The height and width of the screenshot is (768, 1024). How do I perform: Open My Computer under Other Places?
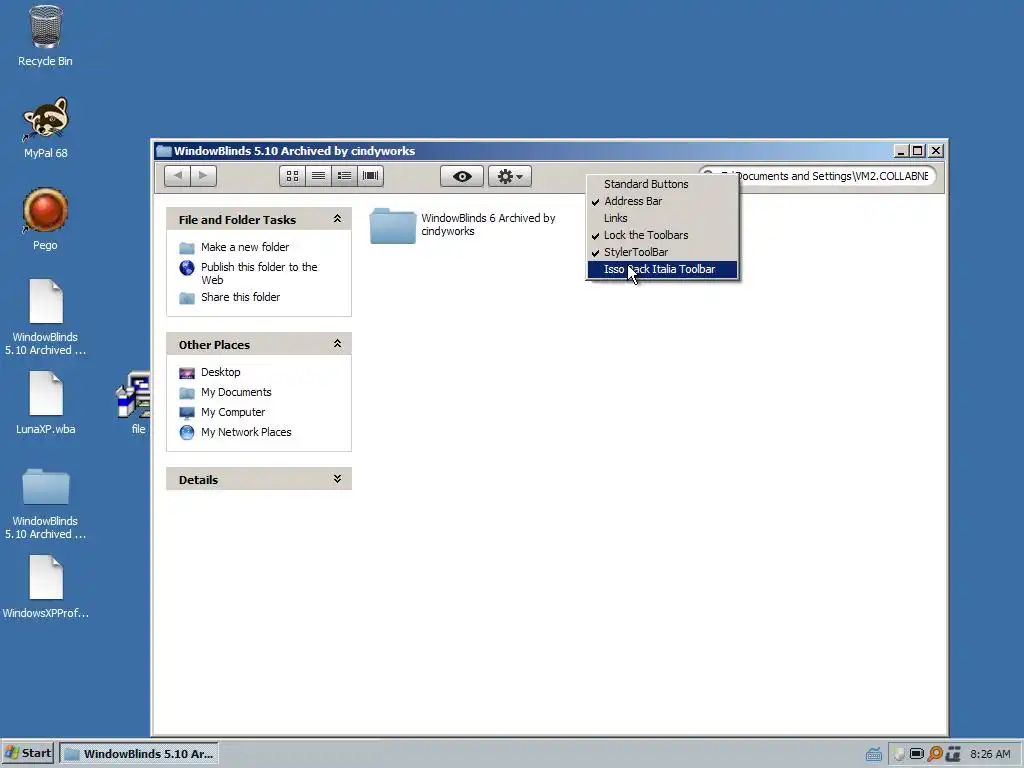point(233,412)
